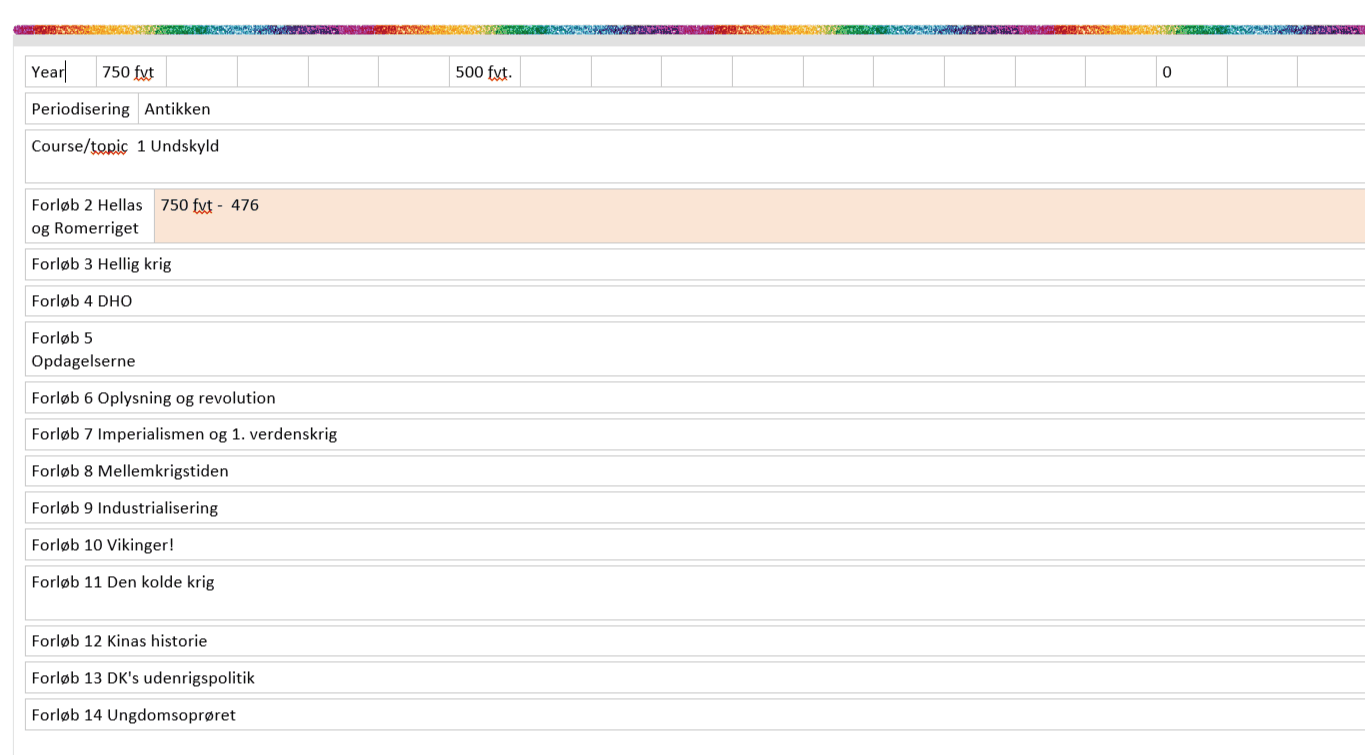Click the empty year cell left of "0"

1121,72
